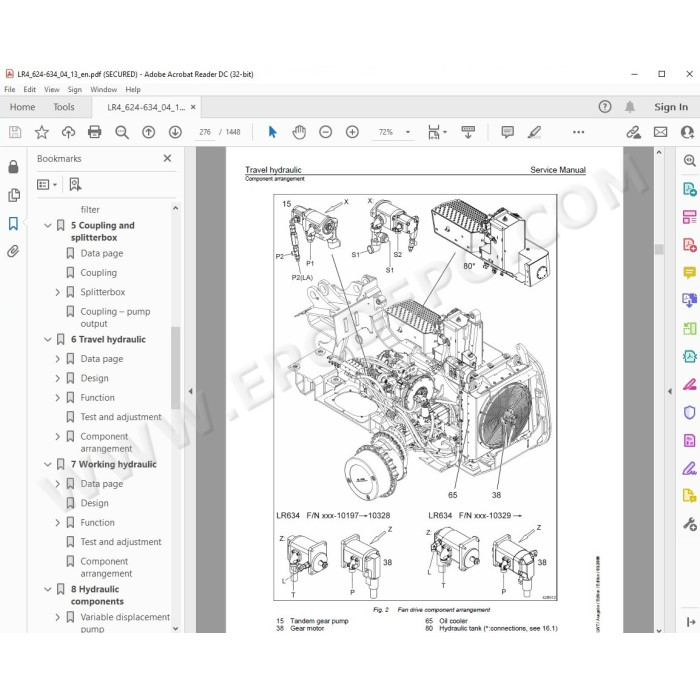Expand Variable displacement pump bookmark
This screenshot has height=700, width=700.
pyautogui.click(x=58, y=617)
